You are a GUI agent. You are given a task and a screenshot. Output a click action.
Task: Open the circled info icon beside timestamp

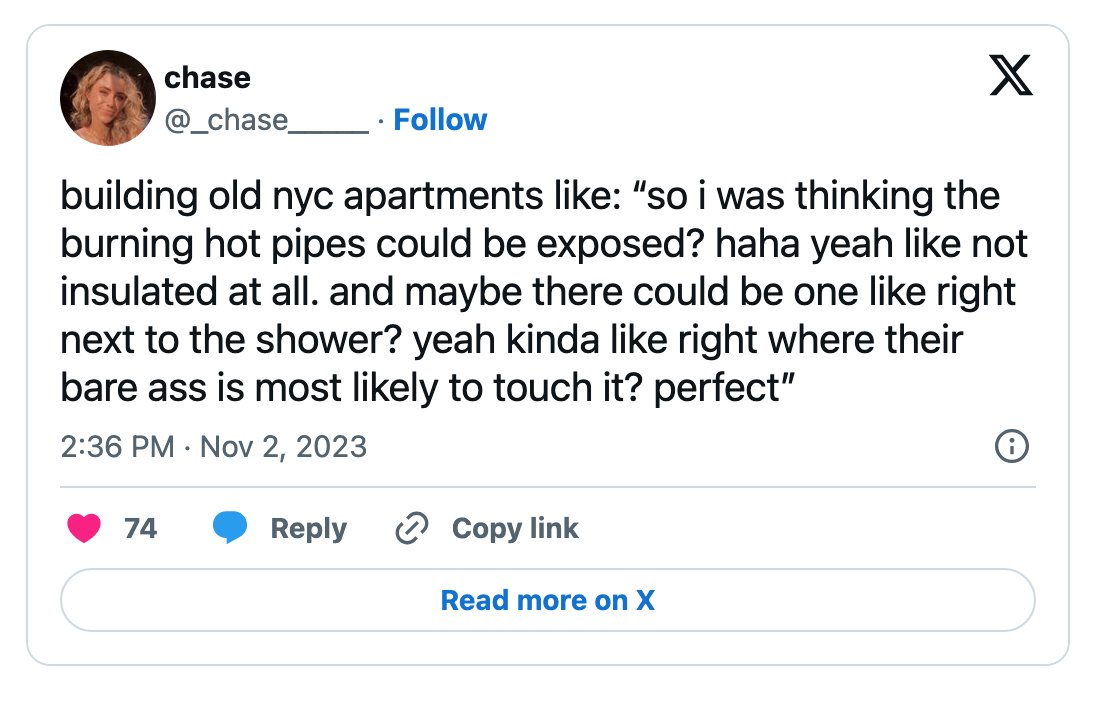coord(1012,446)
